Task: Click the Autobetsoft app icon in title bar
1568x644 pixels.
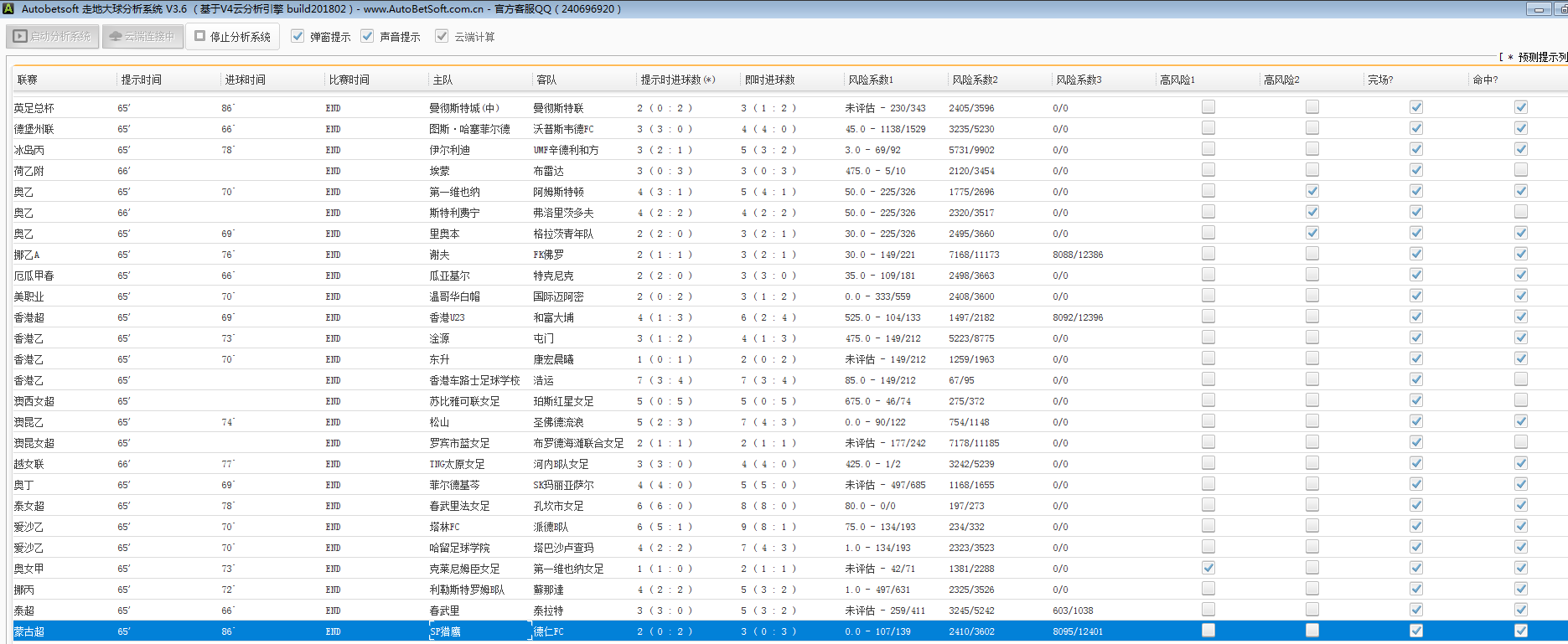Action: coord(9,9)
